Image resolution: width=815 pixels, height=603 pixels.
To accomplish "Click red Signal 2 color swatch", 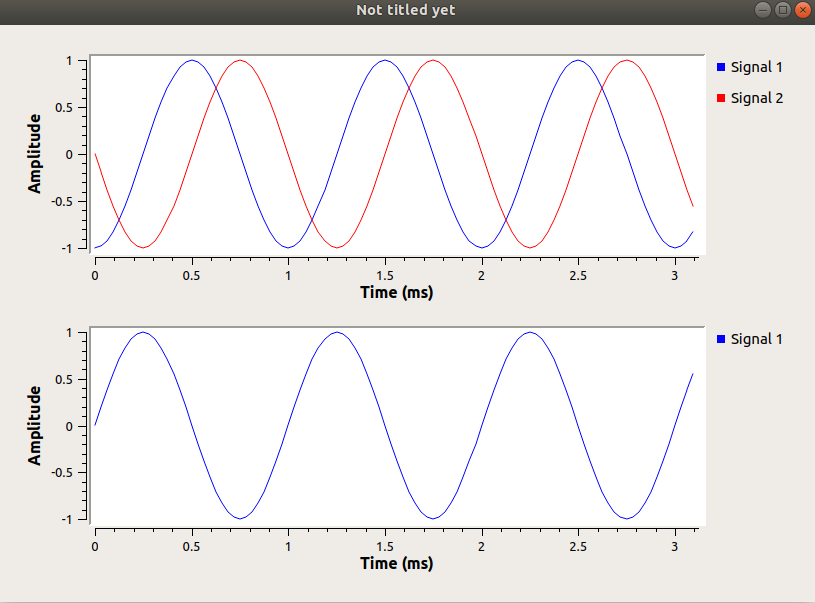I will pos(721,98).
